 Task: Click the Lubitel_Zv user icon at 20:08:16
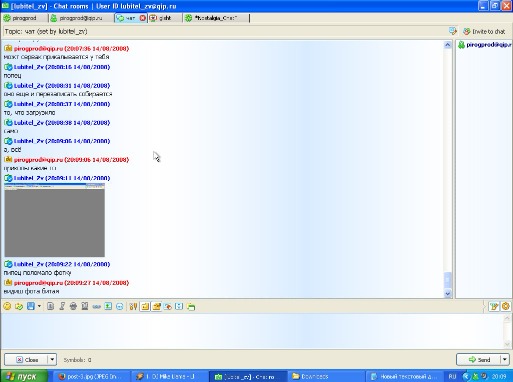pyautogui.click(x=8, y=67)
